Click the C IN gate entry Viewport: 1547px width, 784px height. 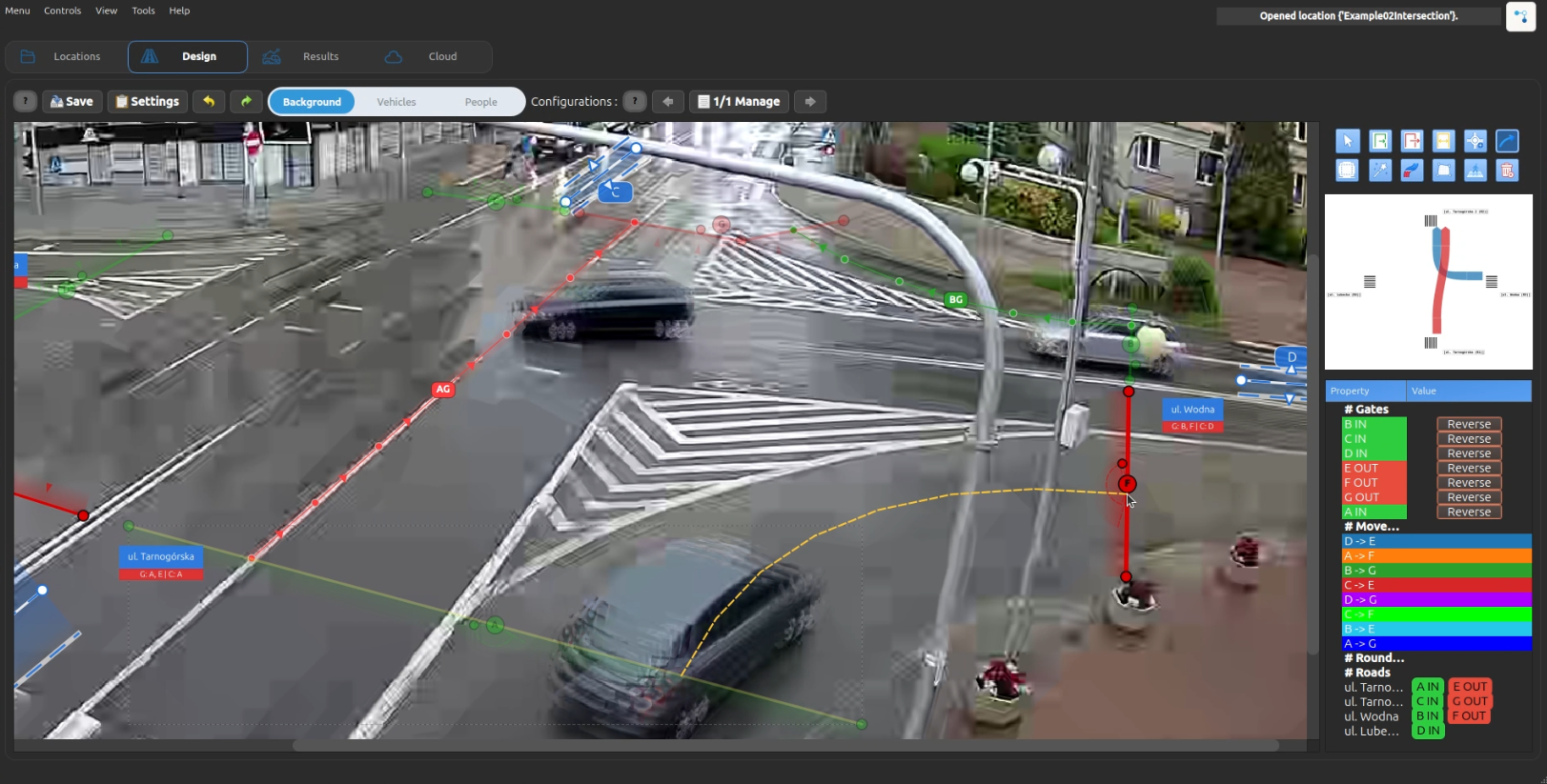point(1374,439)
